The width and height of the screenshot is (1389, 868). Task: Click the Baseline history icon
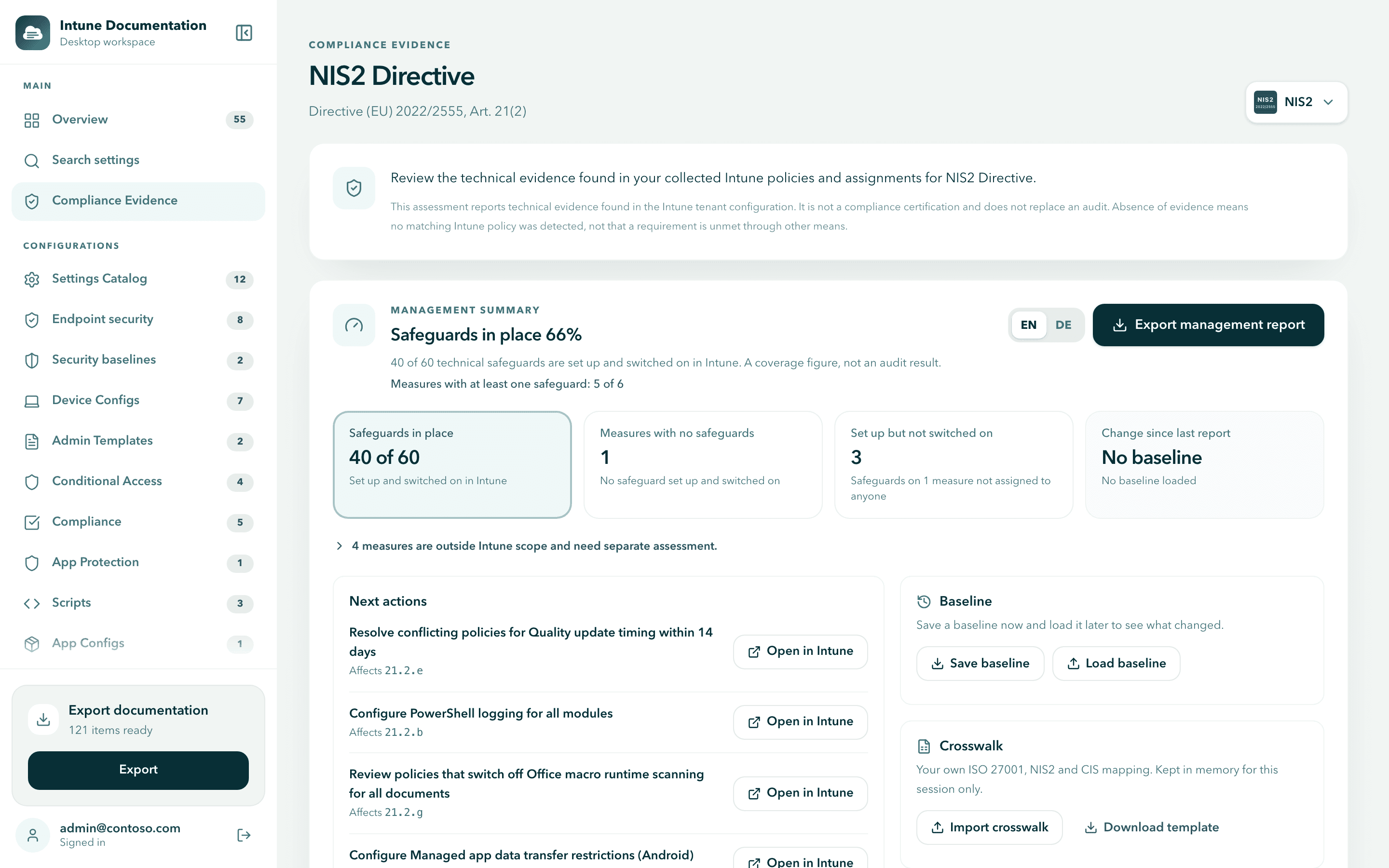pos(924,601)
